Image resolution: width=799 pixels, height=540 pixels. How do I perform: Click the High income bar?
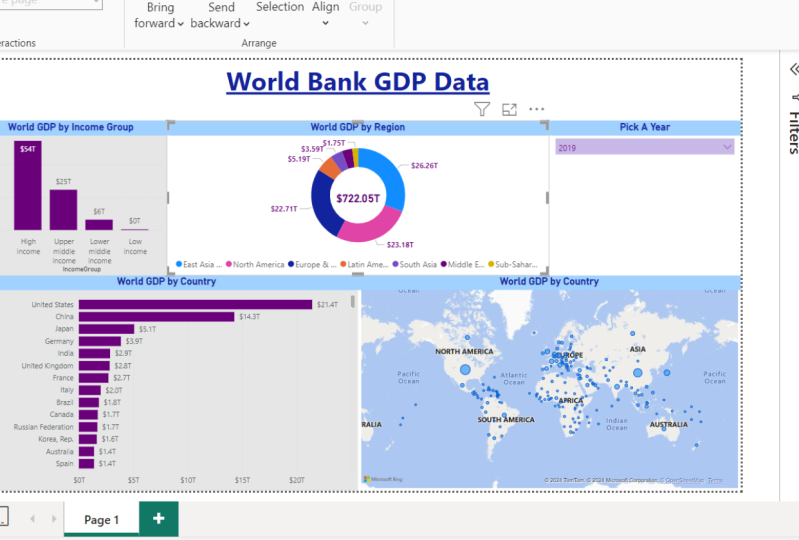coord(28,185)
